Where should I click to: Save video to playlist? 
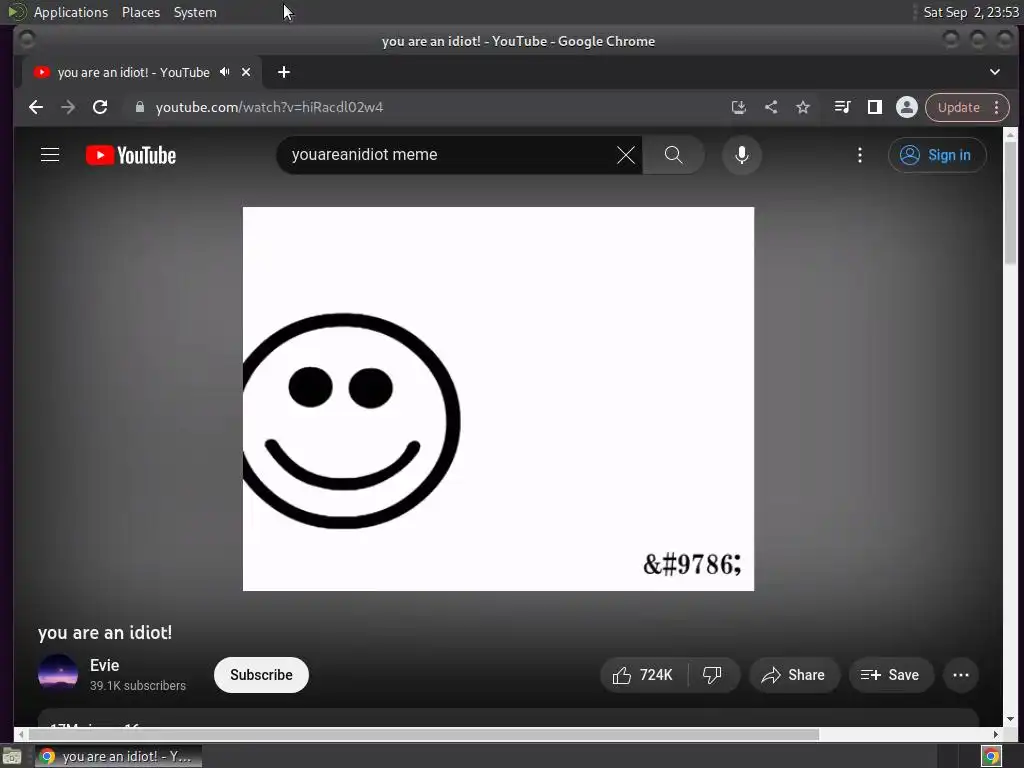tap(891, 675)
